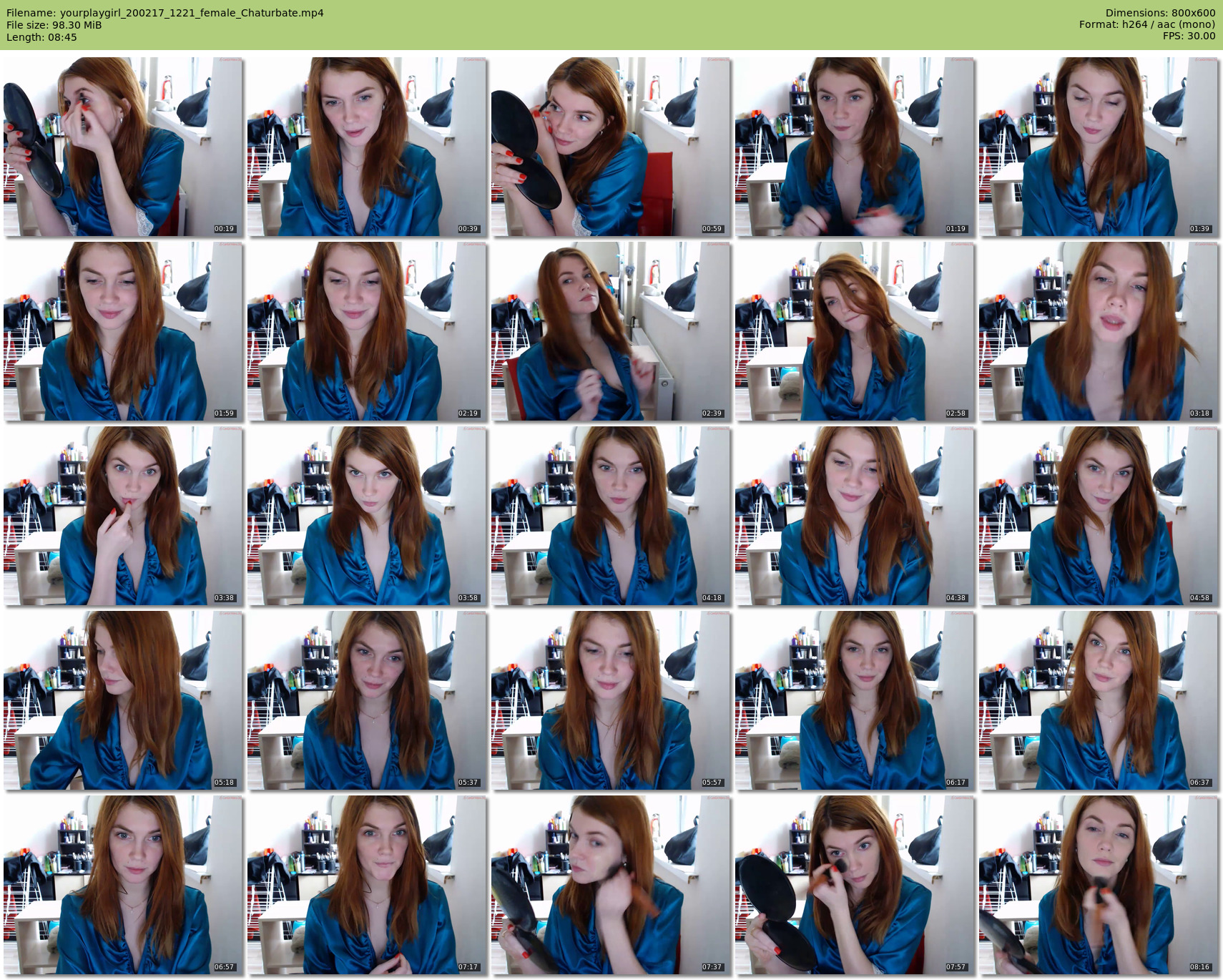Choose the frame marked 08:16

[1099, 885]
